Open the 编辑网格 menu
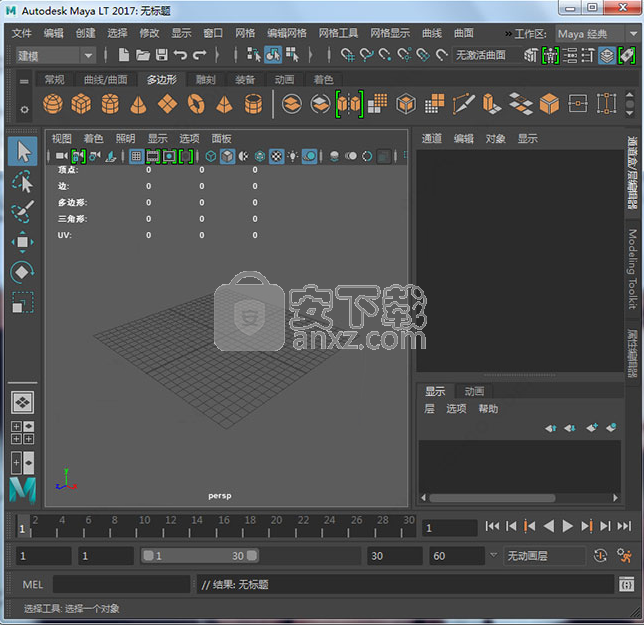644x626 pixels. click(x=287, y=33)
